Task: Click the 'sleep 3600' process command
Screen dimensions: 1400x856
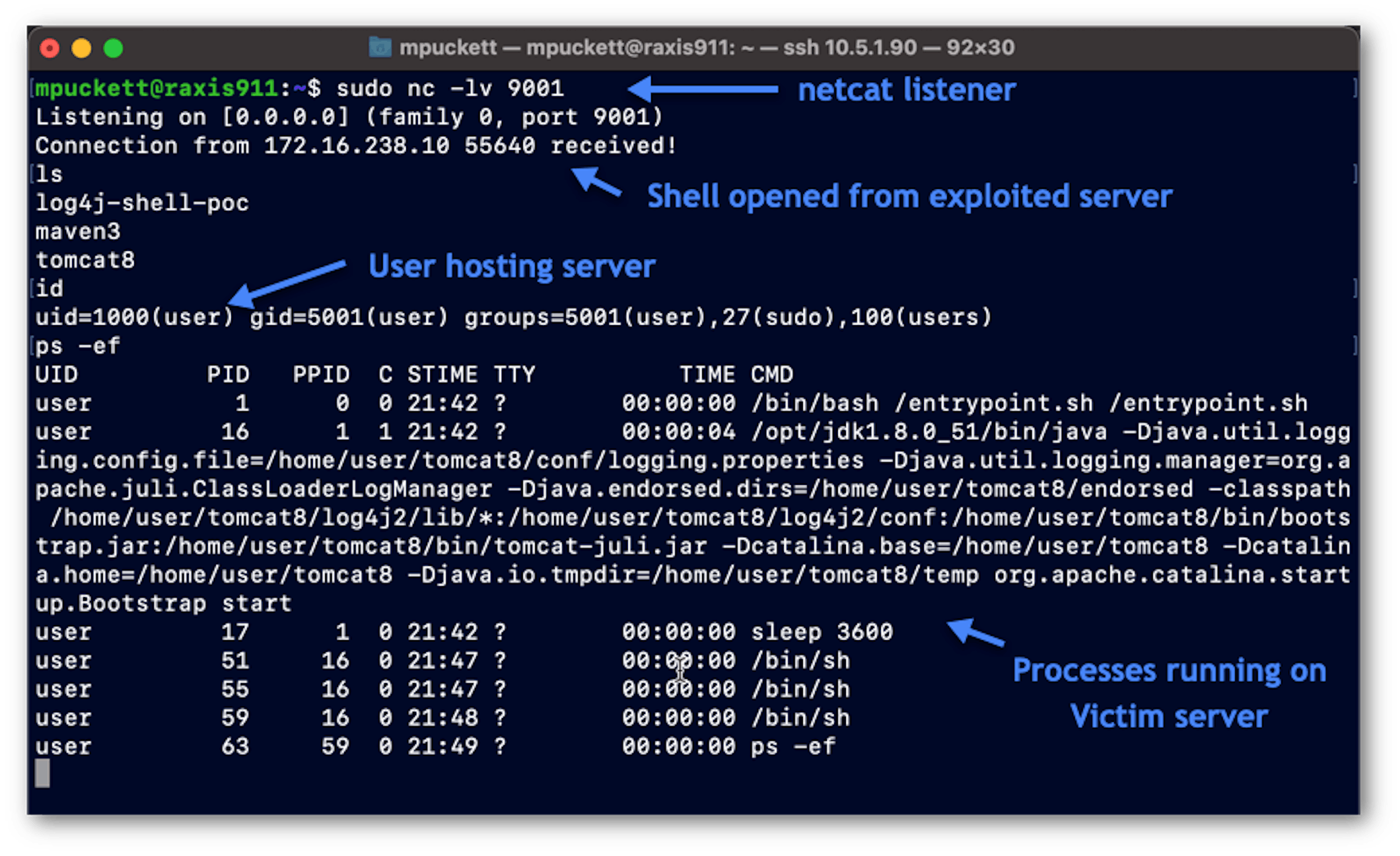Action: 822,631
